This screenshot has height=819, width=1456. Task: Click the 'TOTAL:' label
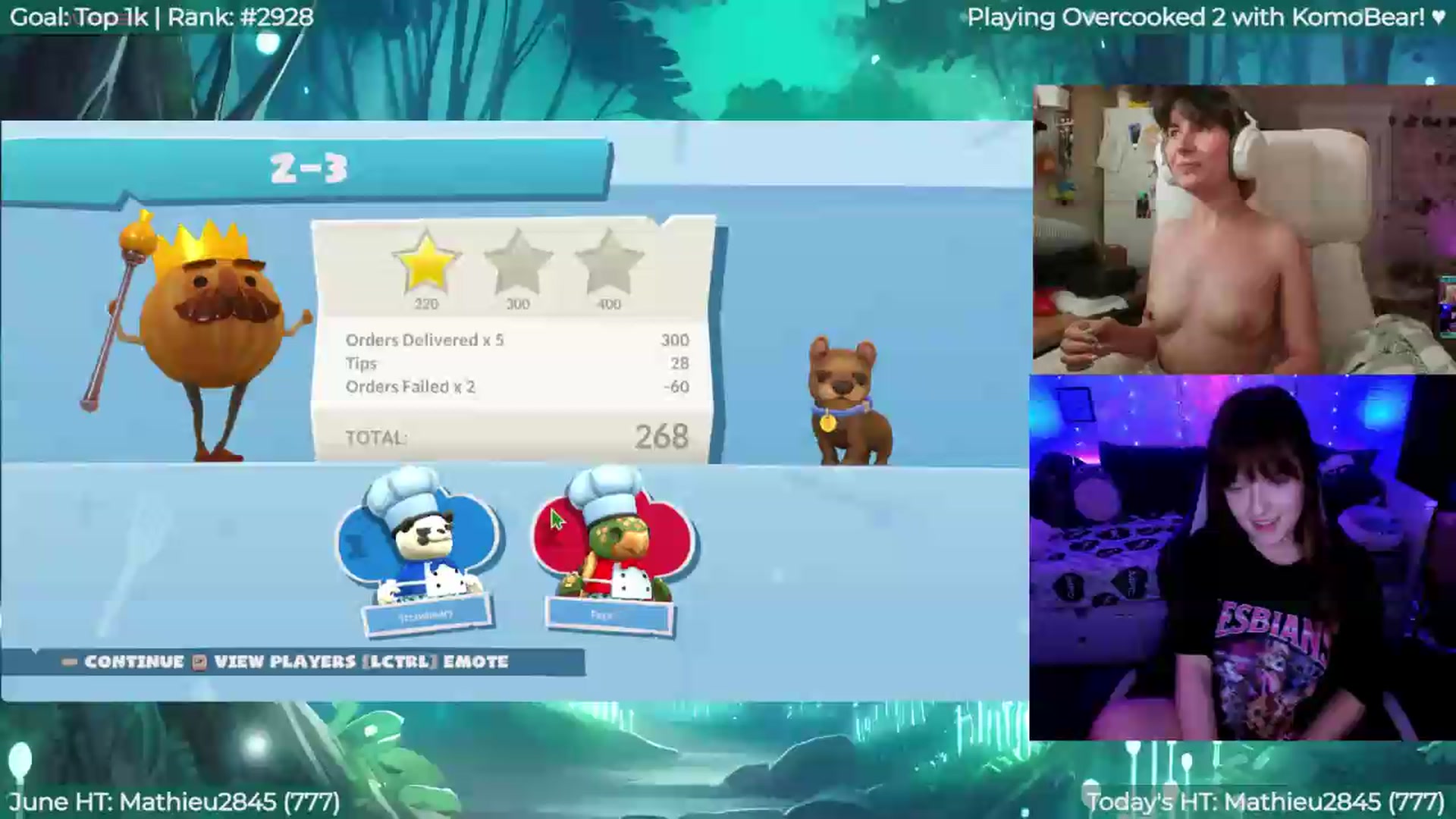pyautogui.click(x=376, y=438)
